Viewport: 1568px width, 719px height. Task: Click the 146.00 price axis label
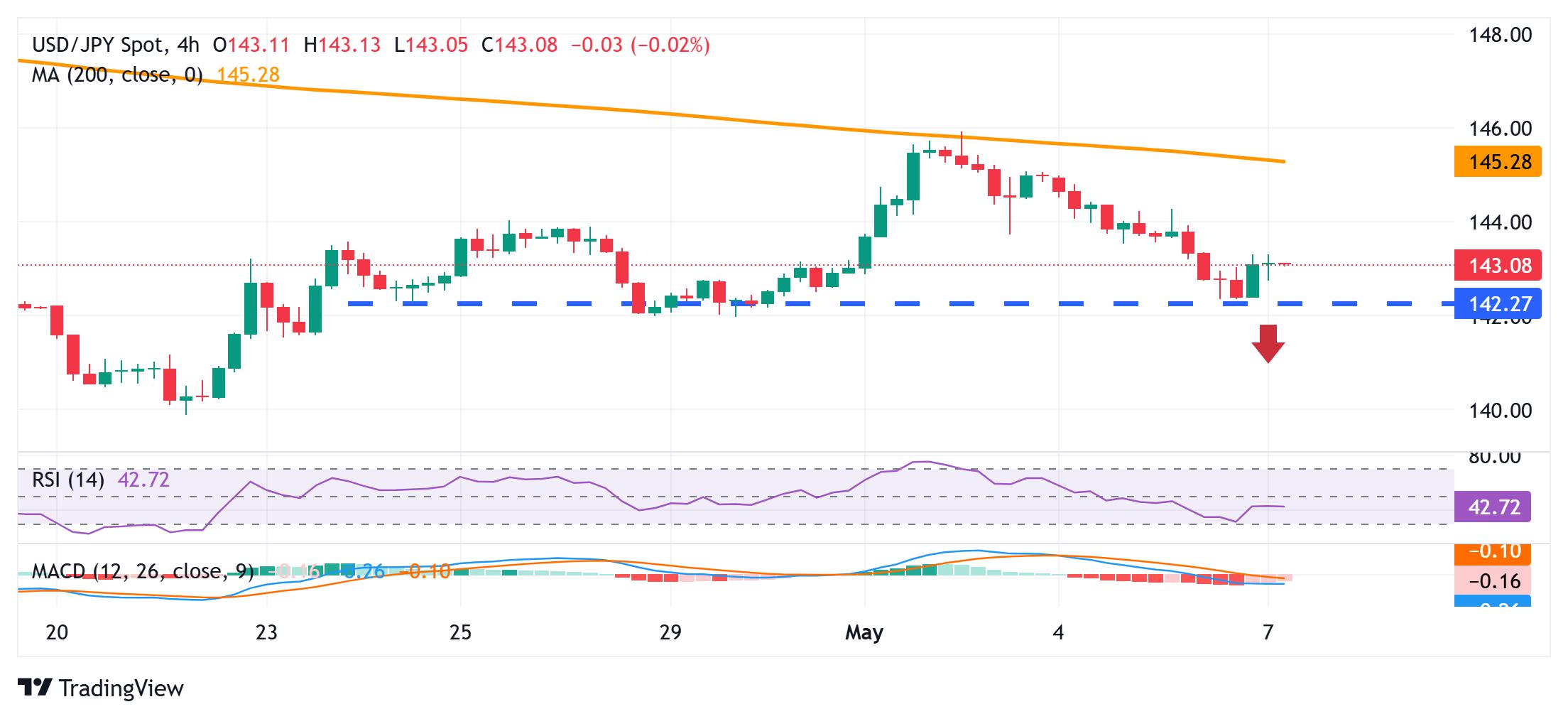point(1500,129)
